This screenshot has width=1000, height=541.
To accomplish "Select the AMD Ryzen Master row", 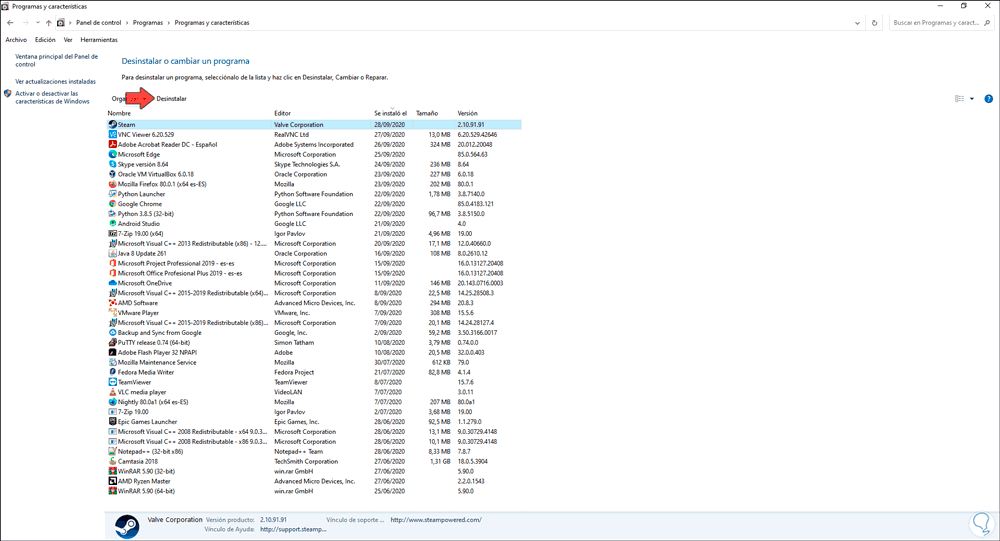I will [x=314, y=481].
